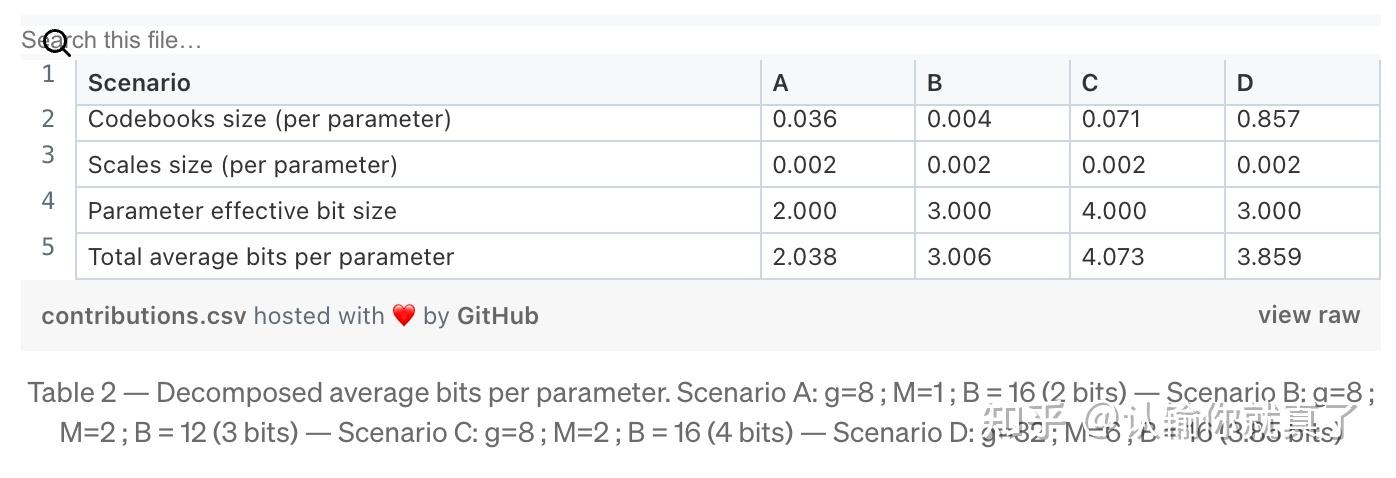Click the 'Codebooks size (per parameter)' cell
The height and width of the screenshot is (478, 1396).
[269, 119]
